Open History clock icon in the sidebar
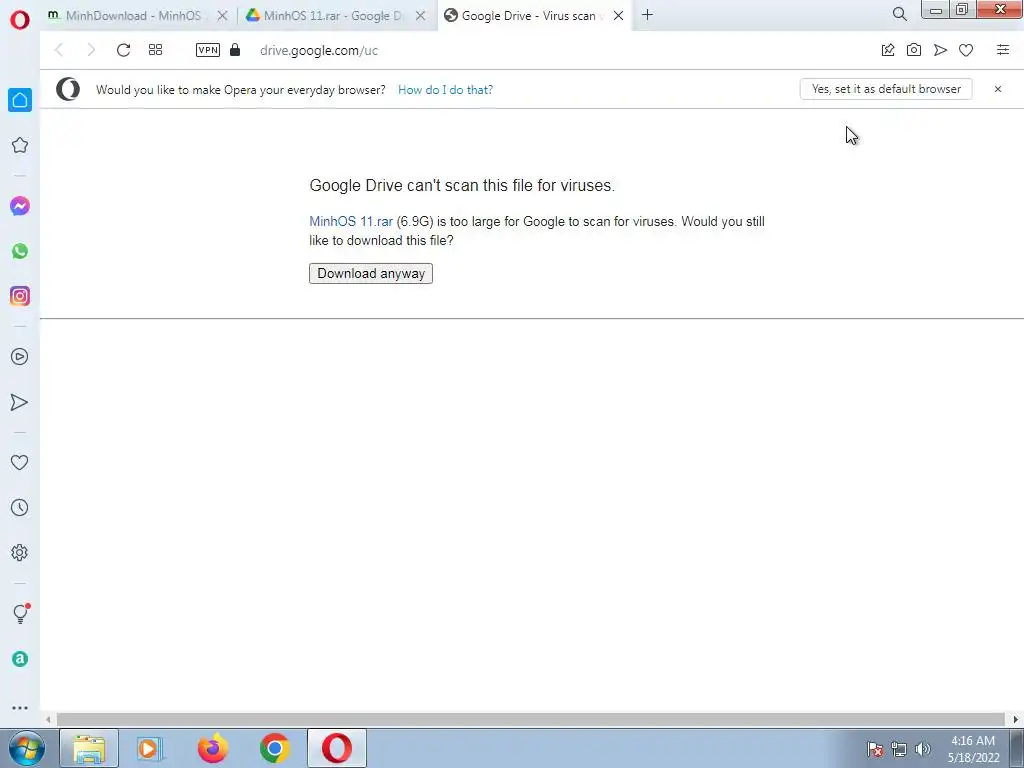The width and height of the screenshot is (1024, 768). tap(20, 507)
